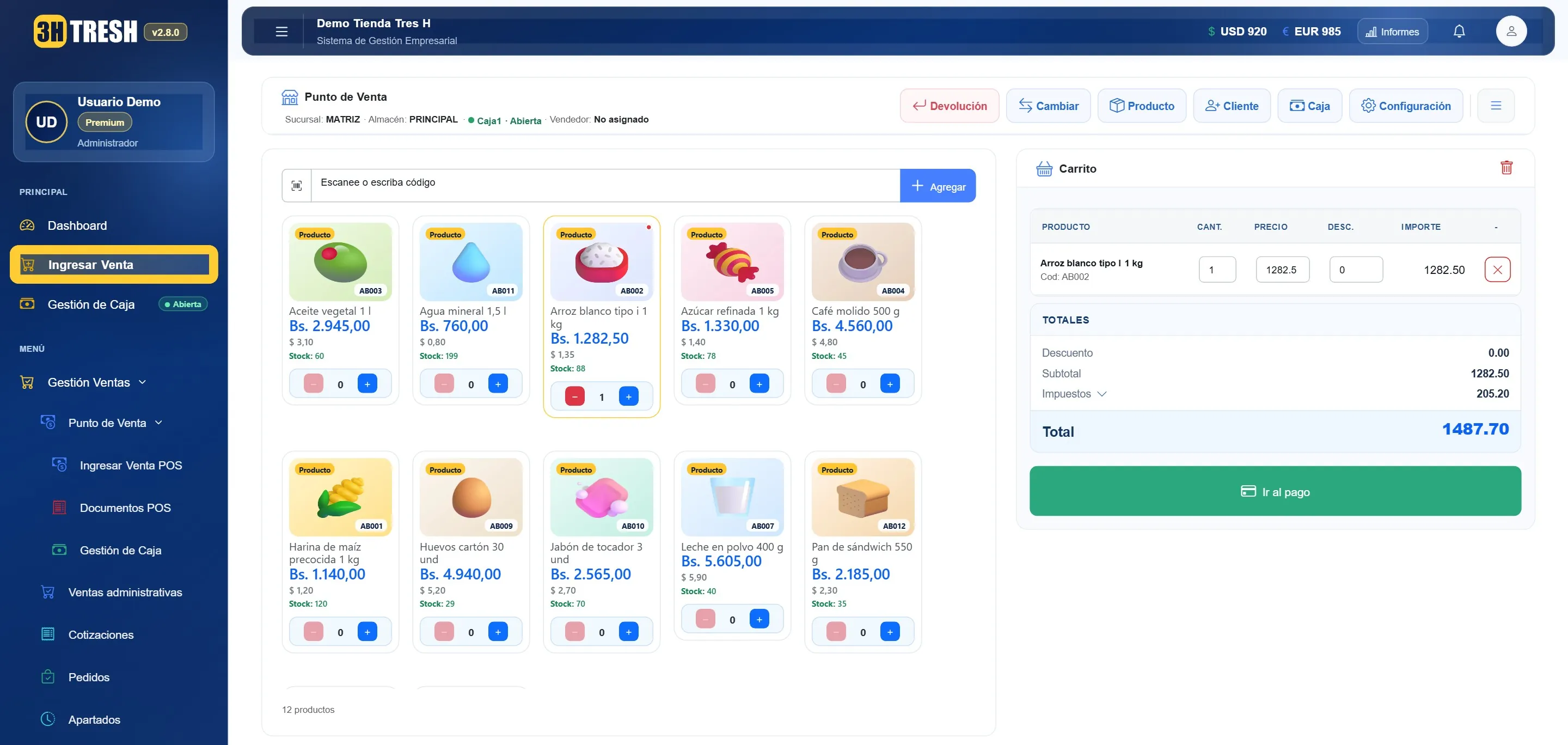Open Configuración settings button
Image resolution: width=1568 pixels, height=745 pixels.
[x=1405, y=106]
